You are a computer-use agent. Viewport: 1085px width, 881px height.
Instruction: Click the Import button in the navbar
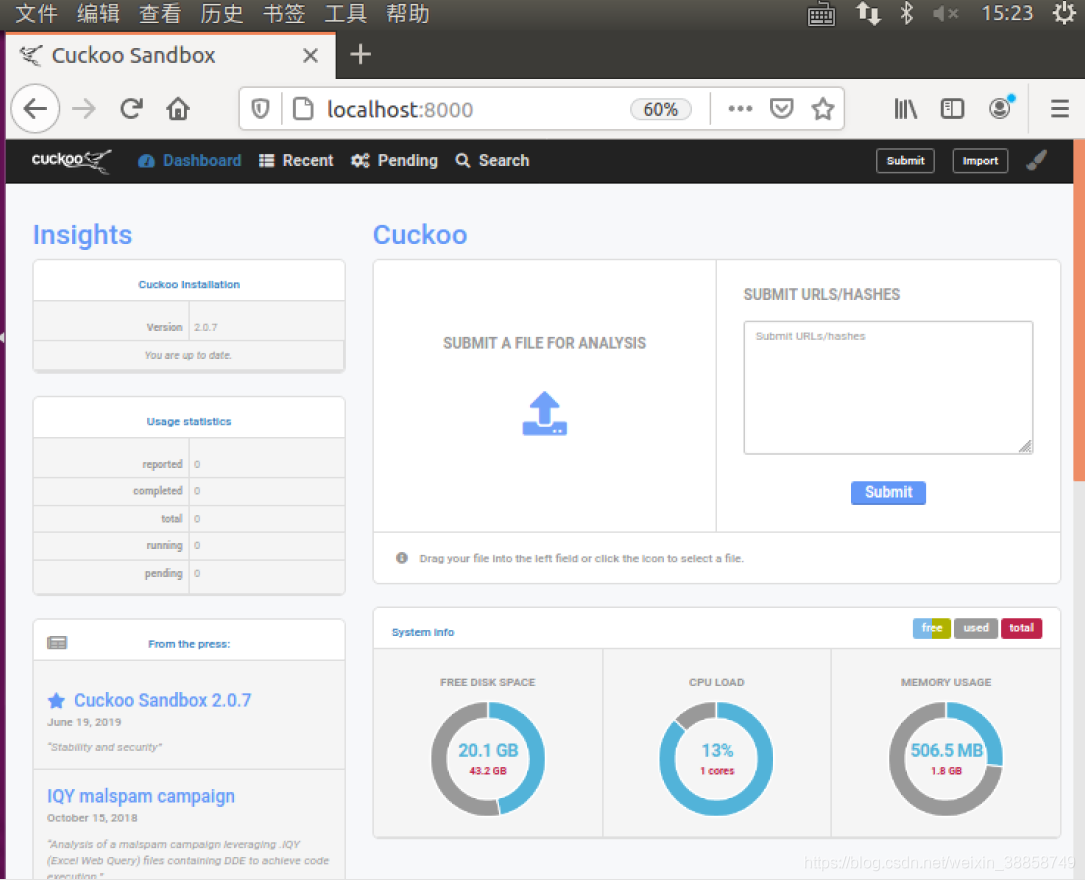click(x=980, y=161)
